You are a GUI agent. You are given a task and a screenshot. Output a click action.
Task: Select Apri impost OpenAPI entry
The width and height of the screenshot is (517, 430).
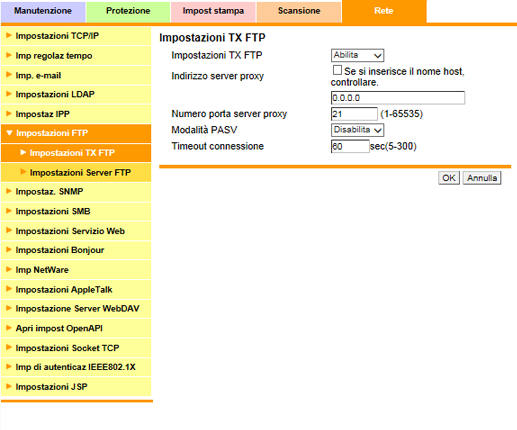tap(76, 329)
